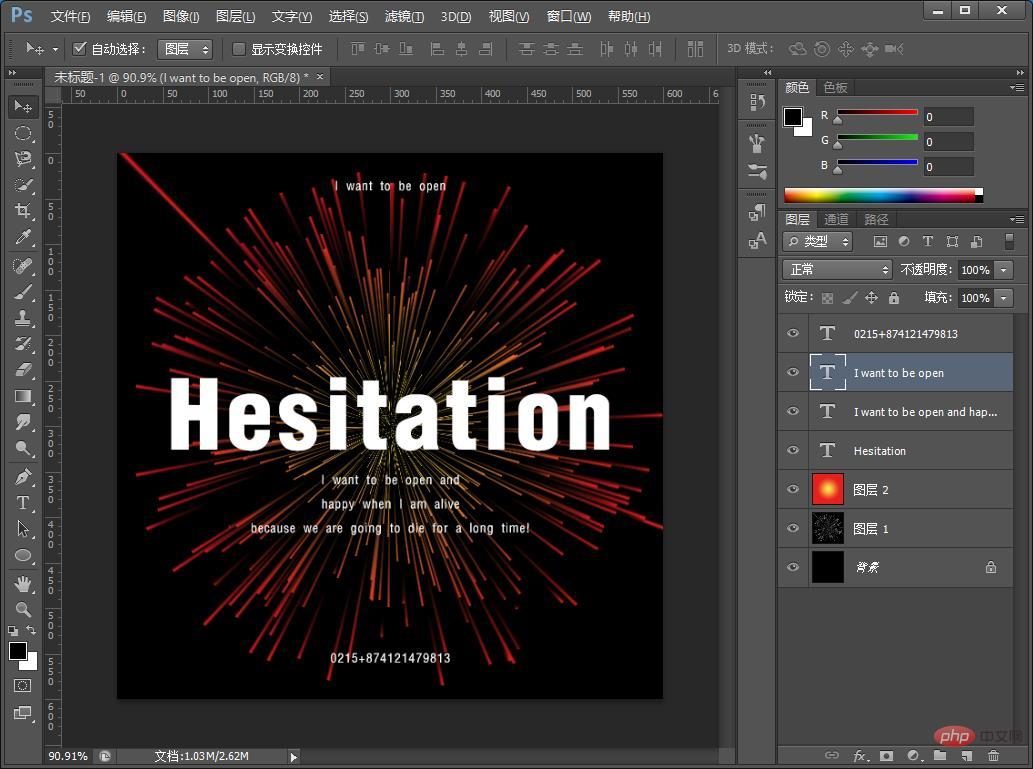The image size is (1033, 769).
Task: Select the Zoom tool
Action: 23,609
